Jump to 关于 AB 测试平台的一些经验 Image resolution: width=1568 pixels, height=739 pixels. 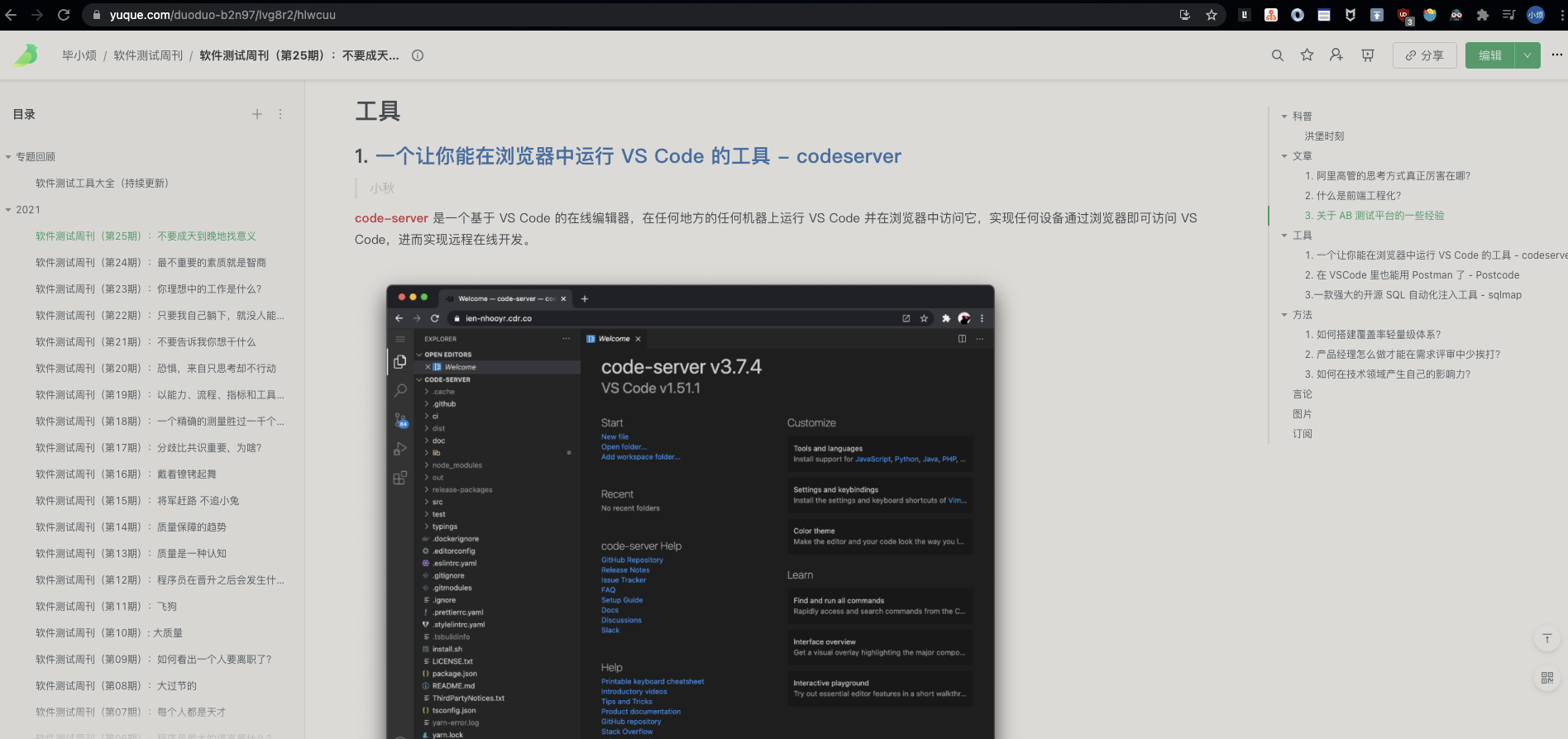click(x=1374, y=216)
